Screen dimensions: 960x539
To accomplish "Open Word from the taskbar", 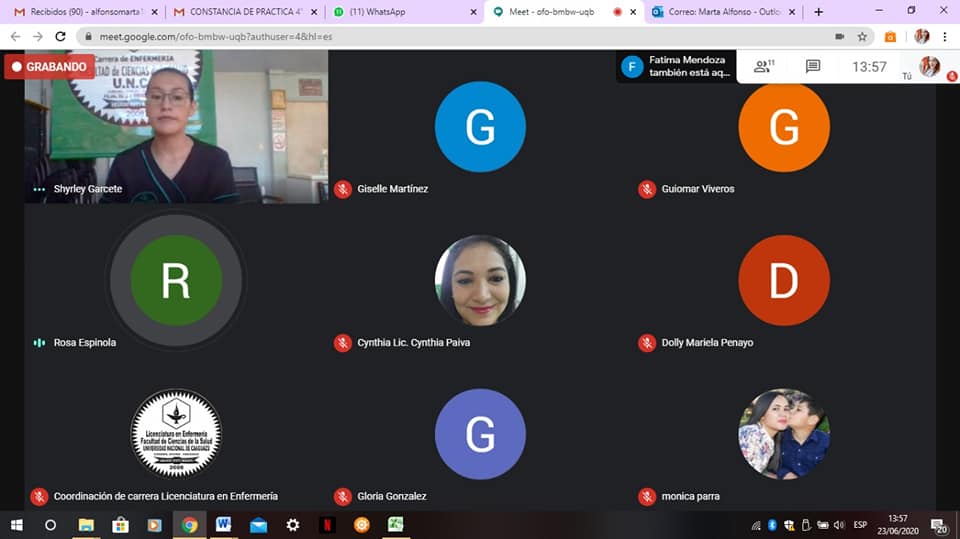I will point(223,525).
